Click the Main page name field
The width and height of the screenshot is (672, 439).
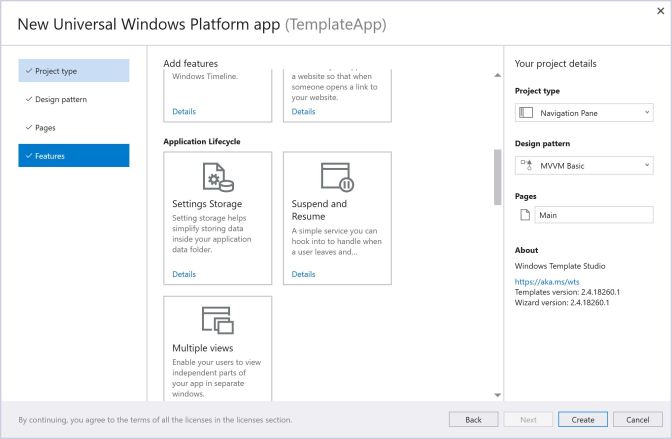click(x=594, y=215)
